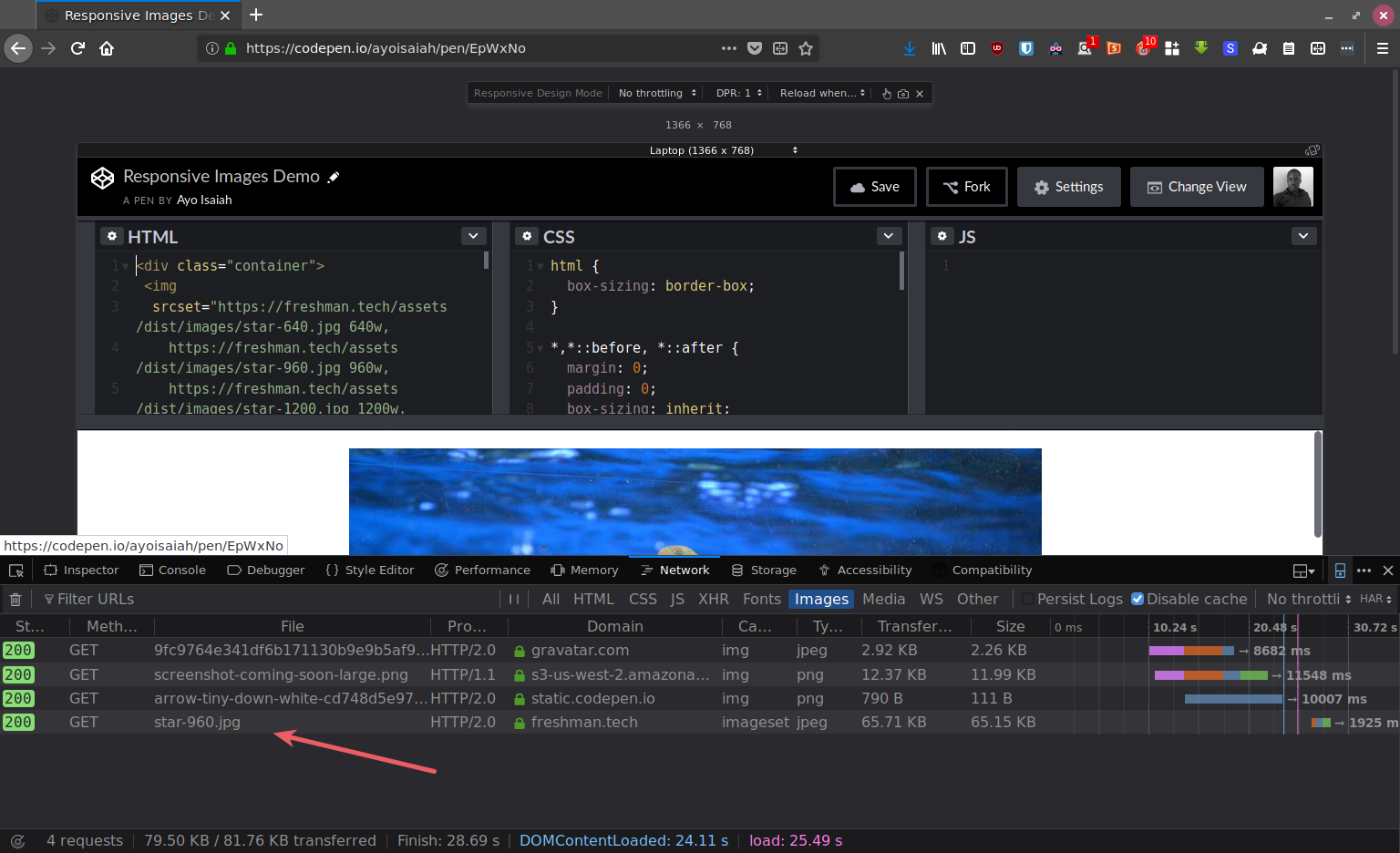Screen dimensions: 1400x853
Task: Rotate viewport orientation icon
Action: 1312,150
